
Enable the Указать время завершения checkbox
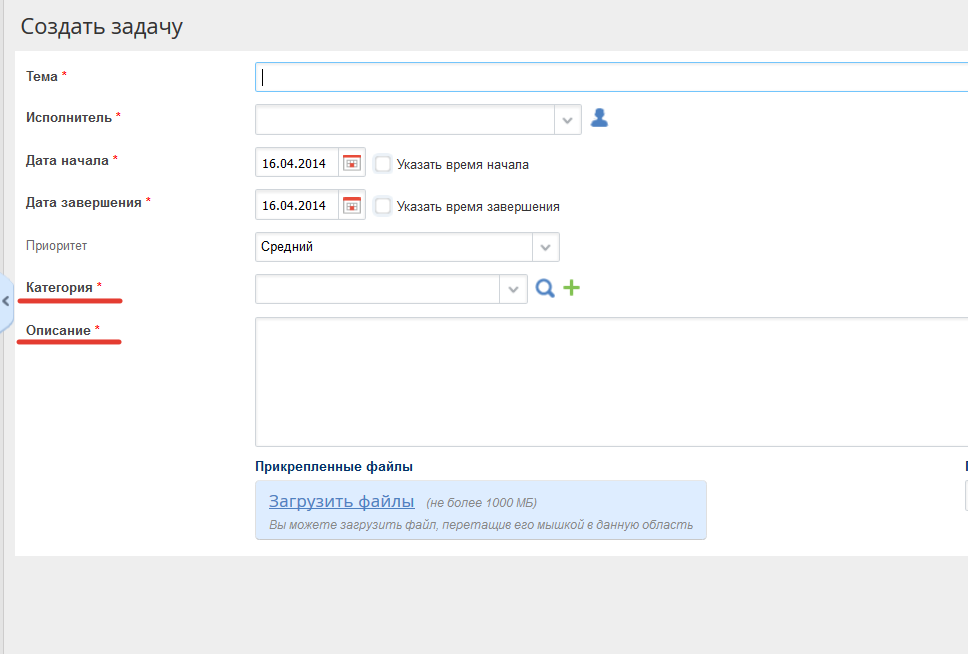coord(383,206)
